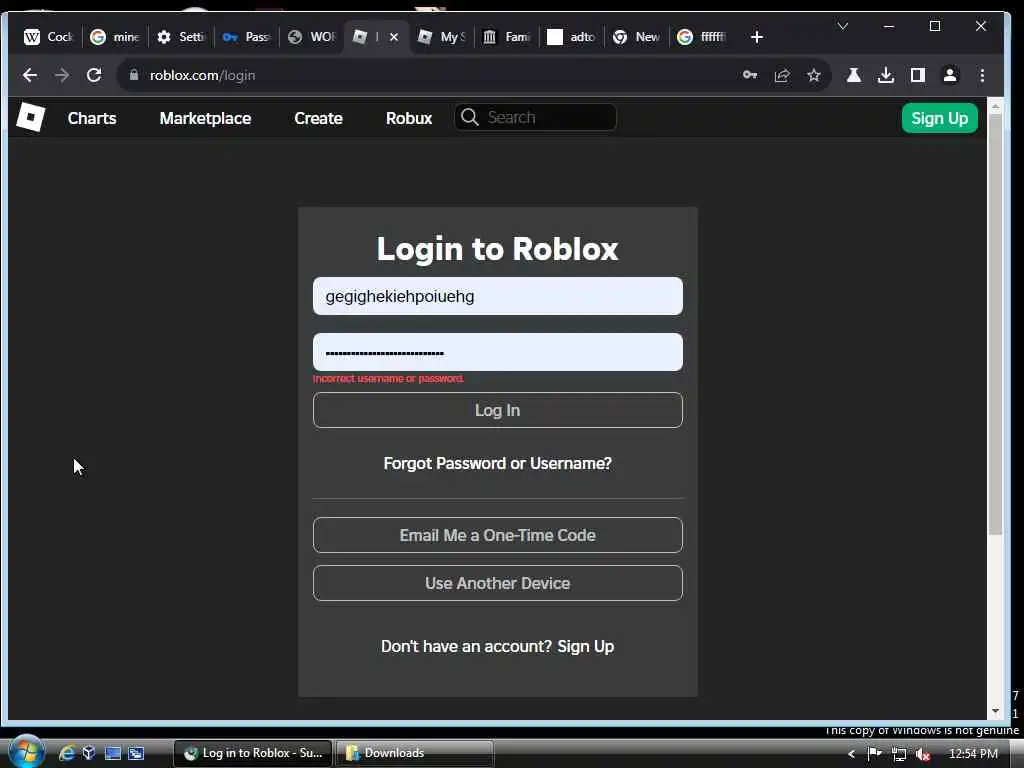Go back with the browser back arrow

click(x=30, y=75)
